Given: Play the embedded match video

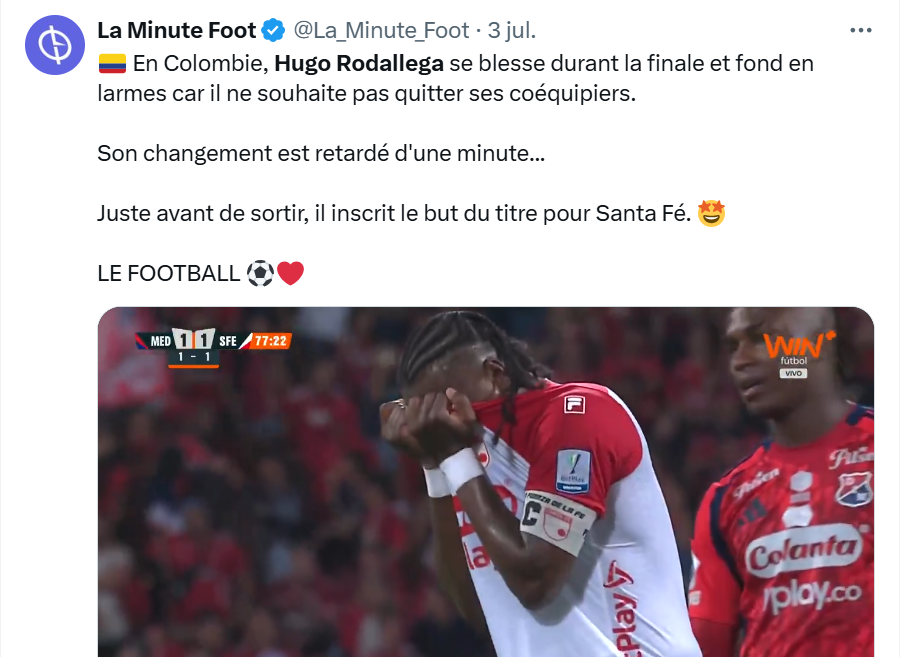Looking at the screenshot, I should pos(486,482).
